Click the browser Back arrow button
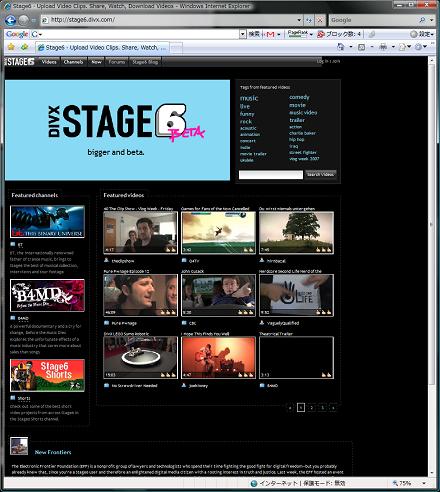Viewport: 440px width, 492px height. coord(11,20)
